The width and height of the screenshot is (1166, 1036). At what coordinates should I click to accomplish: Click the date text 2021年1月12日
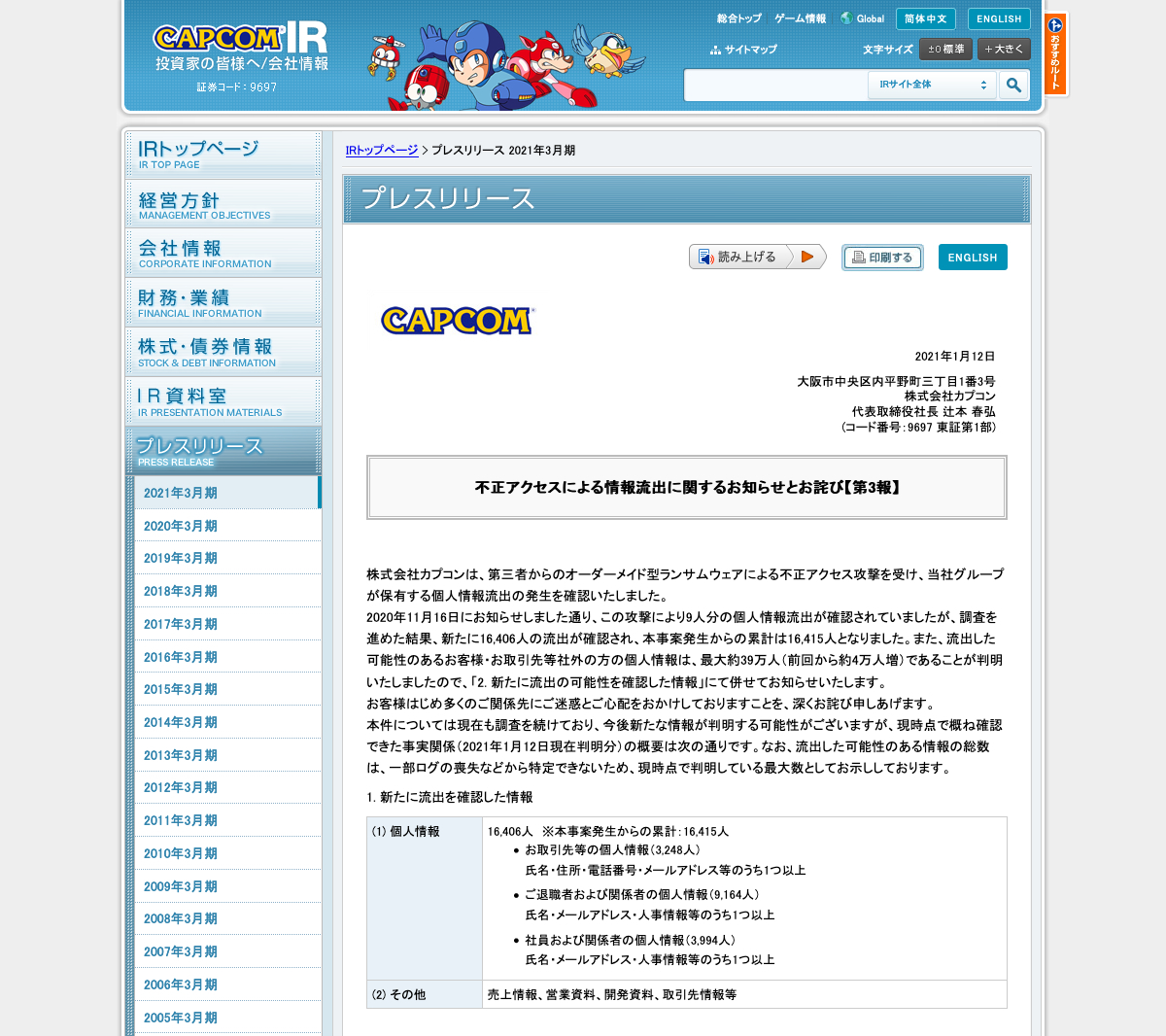click(954, 357)
